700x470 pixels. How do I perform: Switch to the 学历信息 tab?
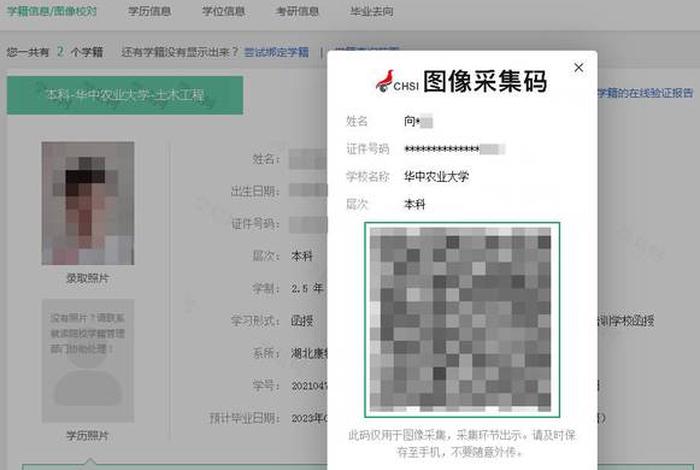[x=150, y=11]
